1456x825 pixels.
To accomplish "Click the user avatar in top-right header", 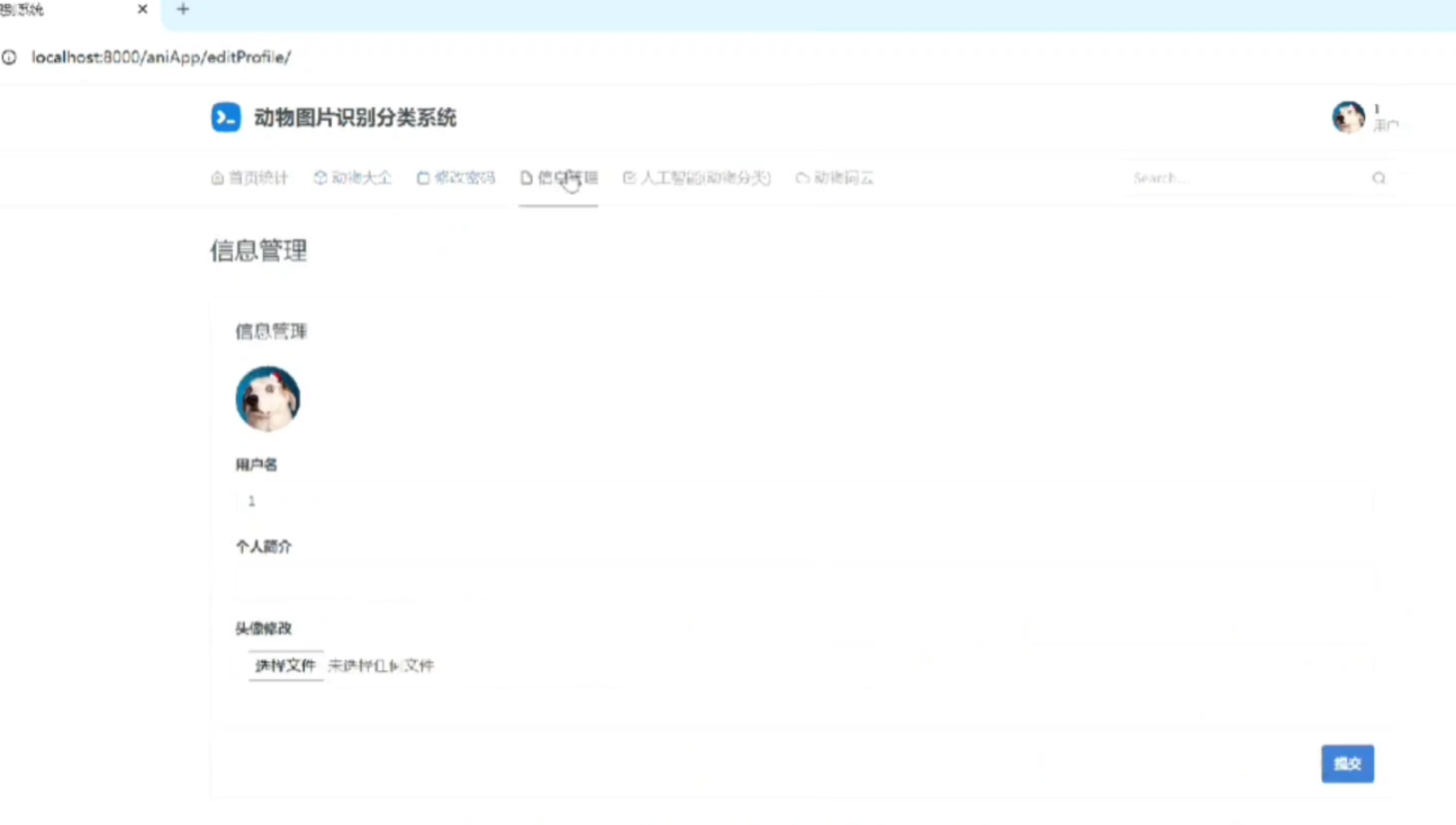I will (x=1347, y=117).
